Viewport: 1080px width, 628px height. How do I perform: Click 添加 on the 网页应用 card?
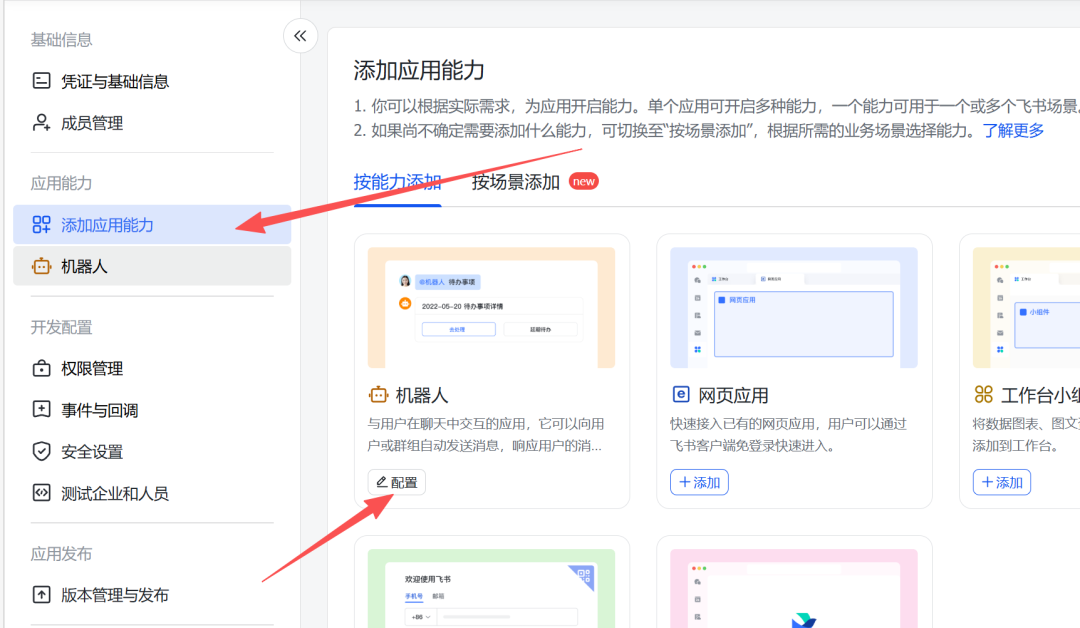699,482
